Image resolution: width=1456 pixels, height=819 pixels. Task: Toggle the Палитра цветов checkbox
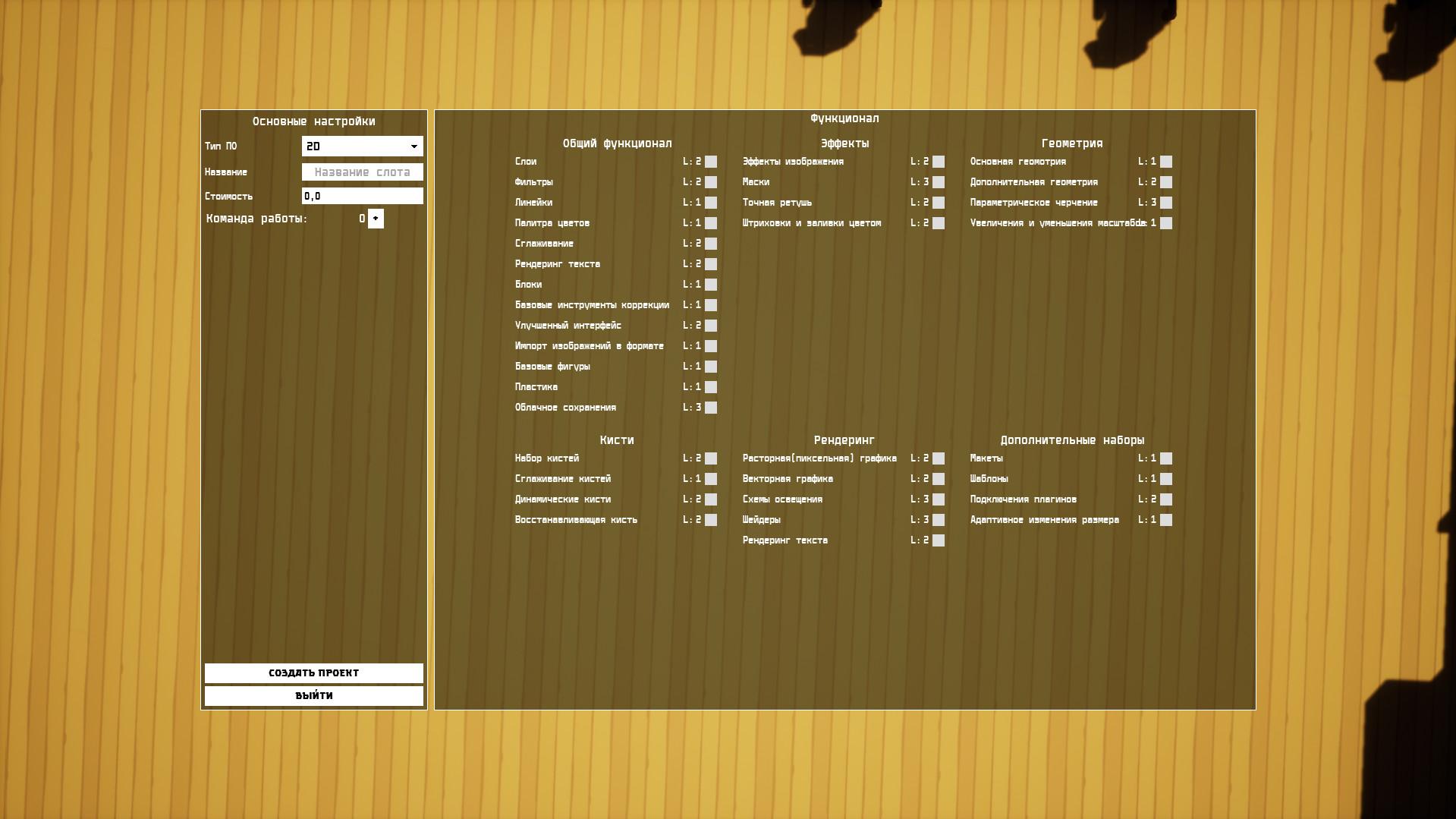[711, 223]
